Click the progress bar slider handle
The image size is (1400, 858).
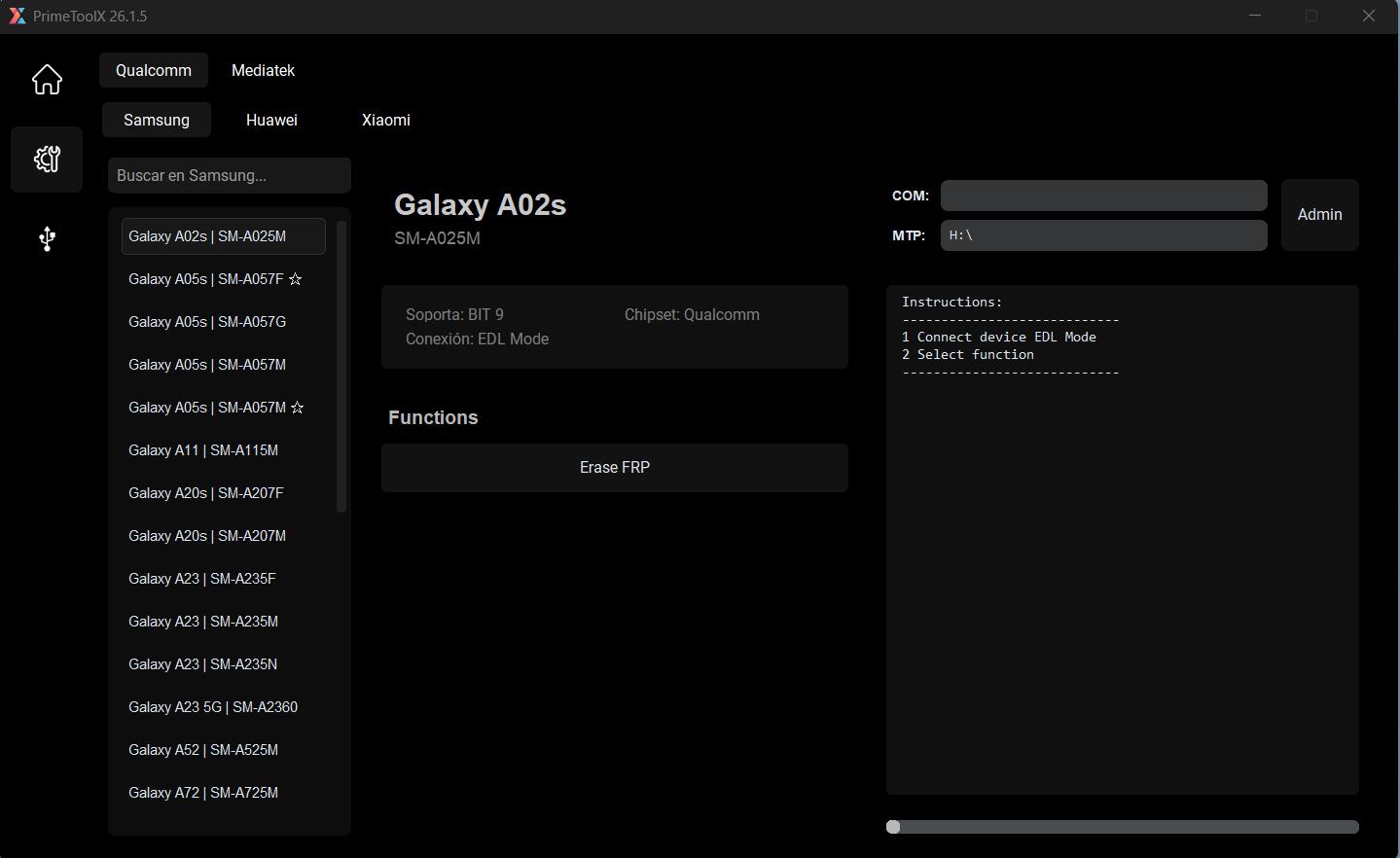pos(893,827)
